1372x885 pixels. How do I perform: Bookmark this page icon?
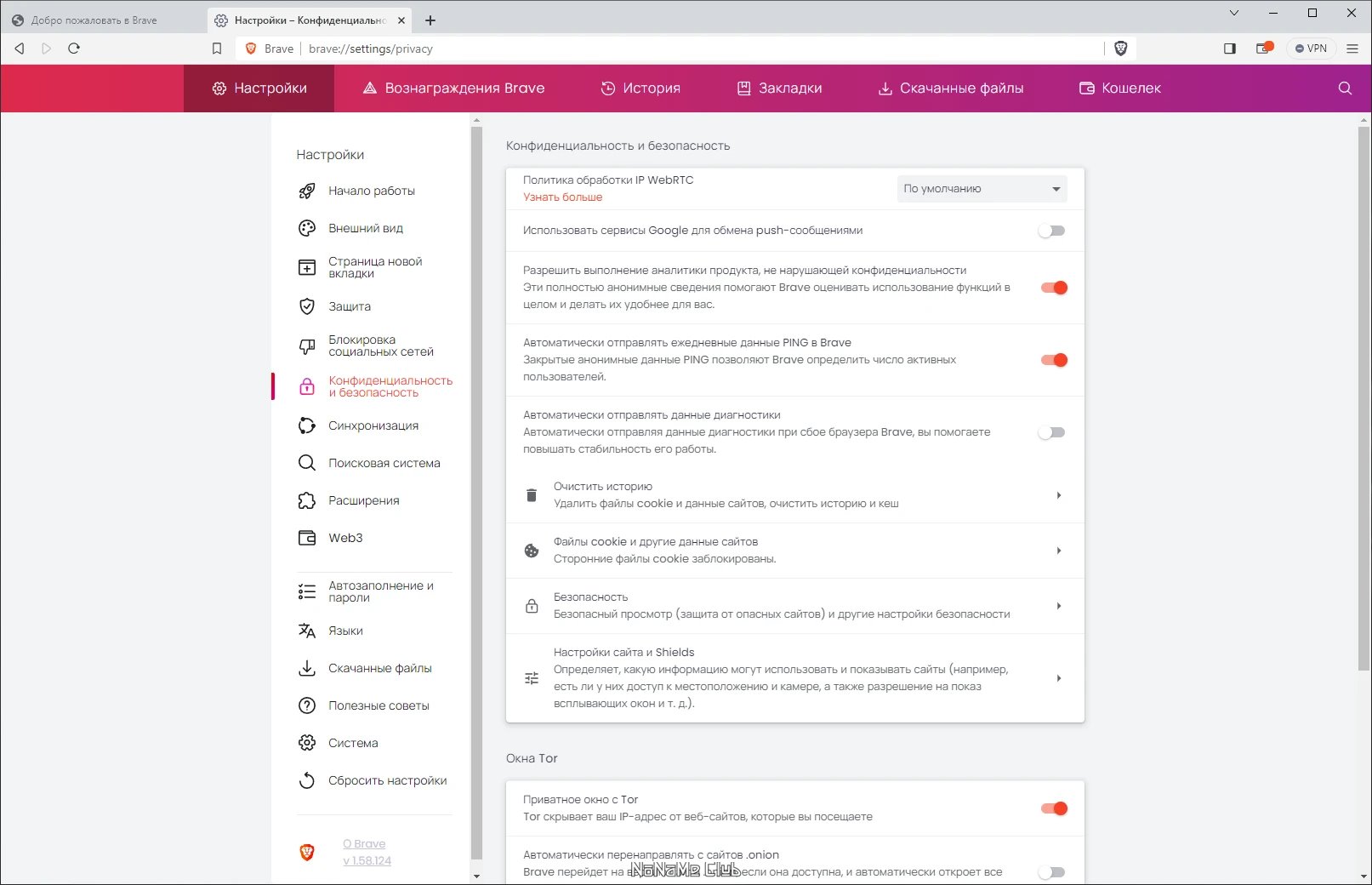[217, 49]
